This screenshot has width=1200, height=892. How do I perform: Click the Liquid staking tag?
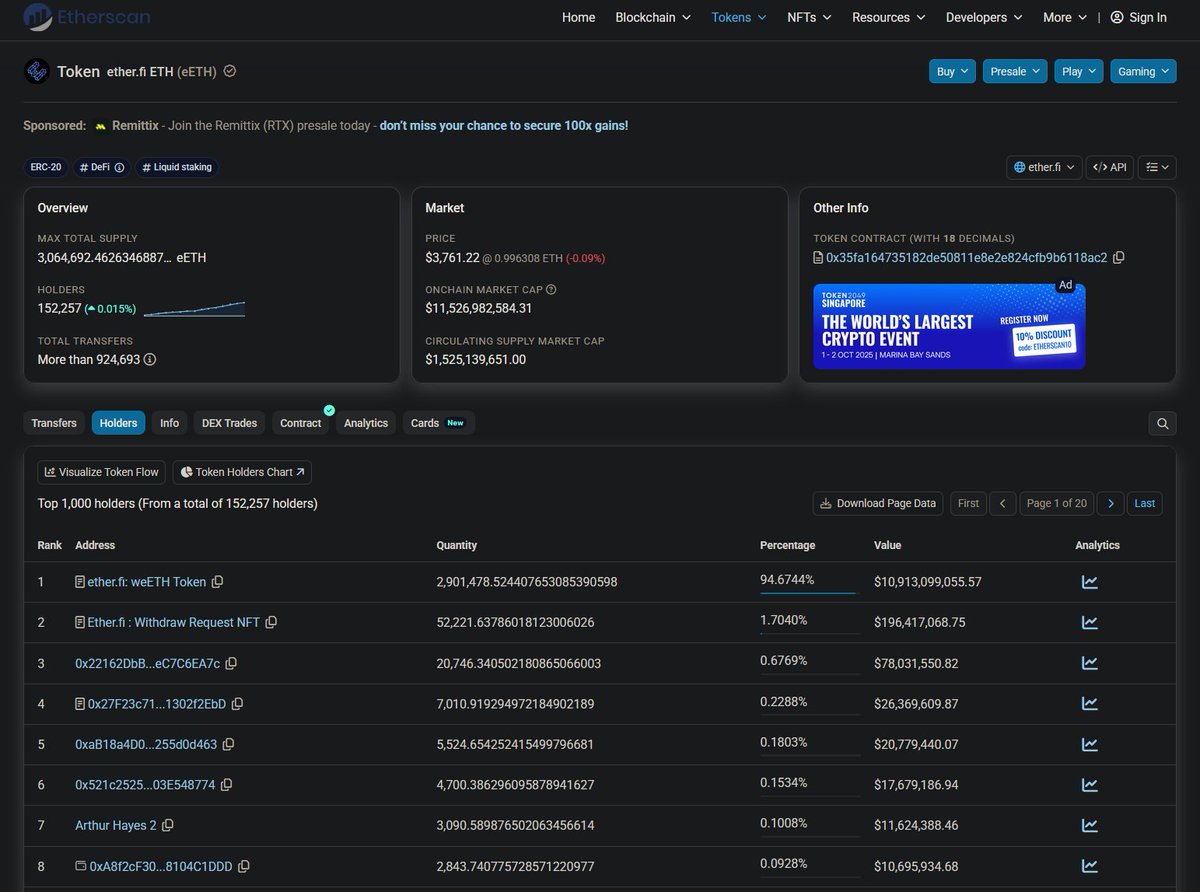tap(176, 167)
